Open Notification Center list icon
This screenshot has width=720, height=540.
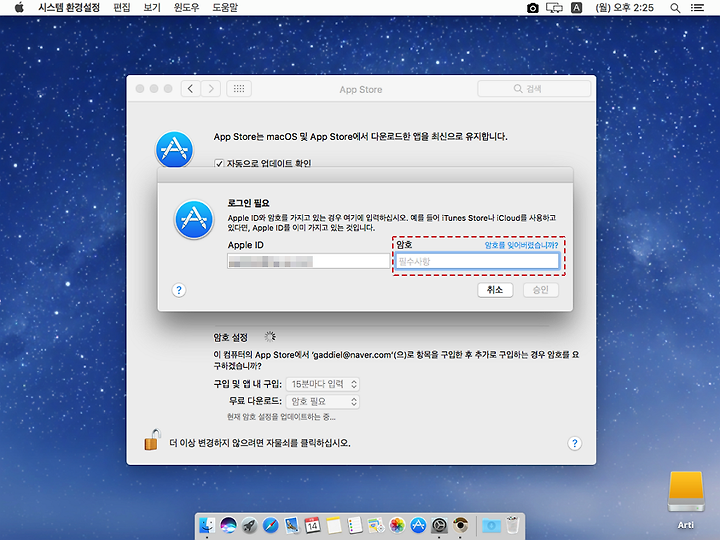[x=698, y=8]
